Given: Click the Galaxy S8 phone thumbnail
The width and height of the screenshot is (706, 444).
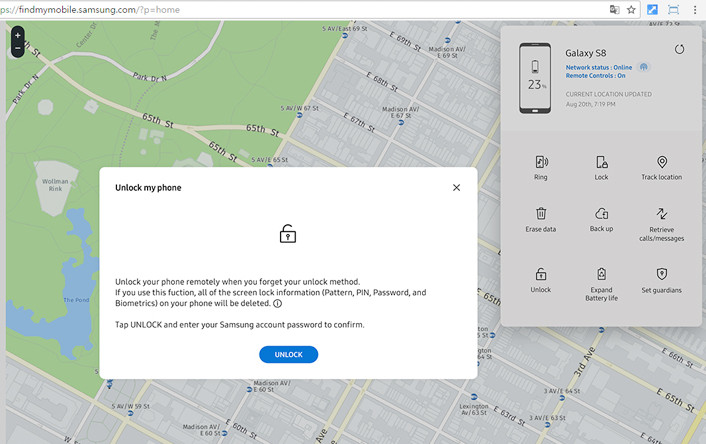Looking at the screenshot, I should (x=535, y=78).
